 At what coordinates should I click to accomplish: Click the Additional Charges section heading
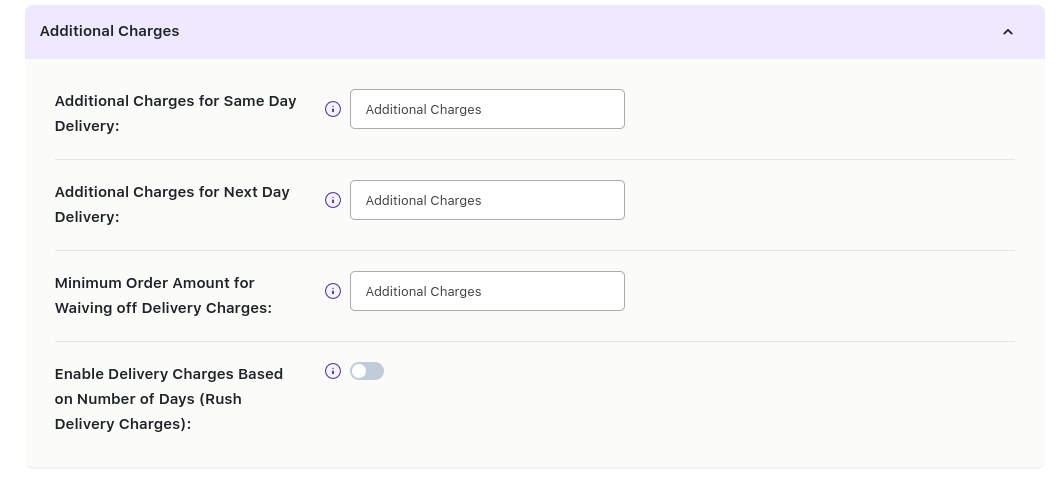pos(109,31)
